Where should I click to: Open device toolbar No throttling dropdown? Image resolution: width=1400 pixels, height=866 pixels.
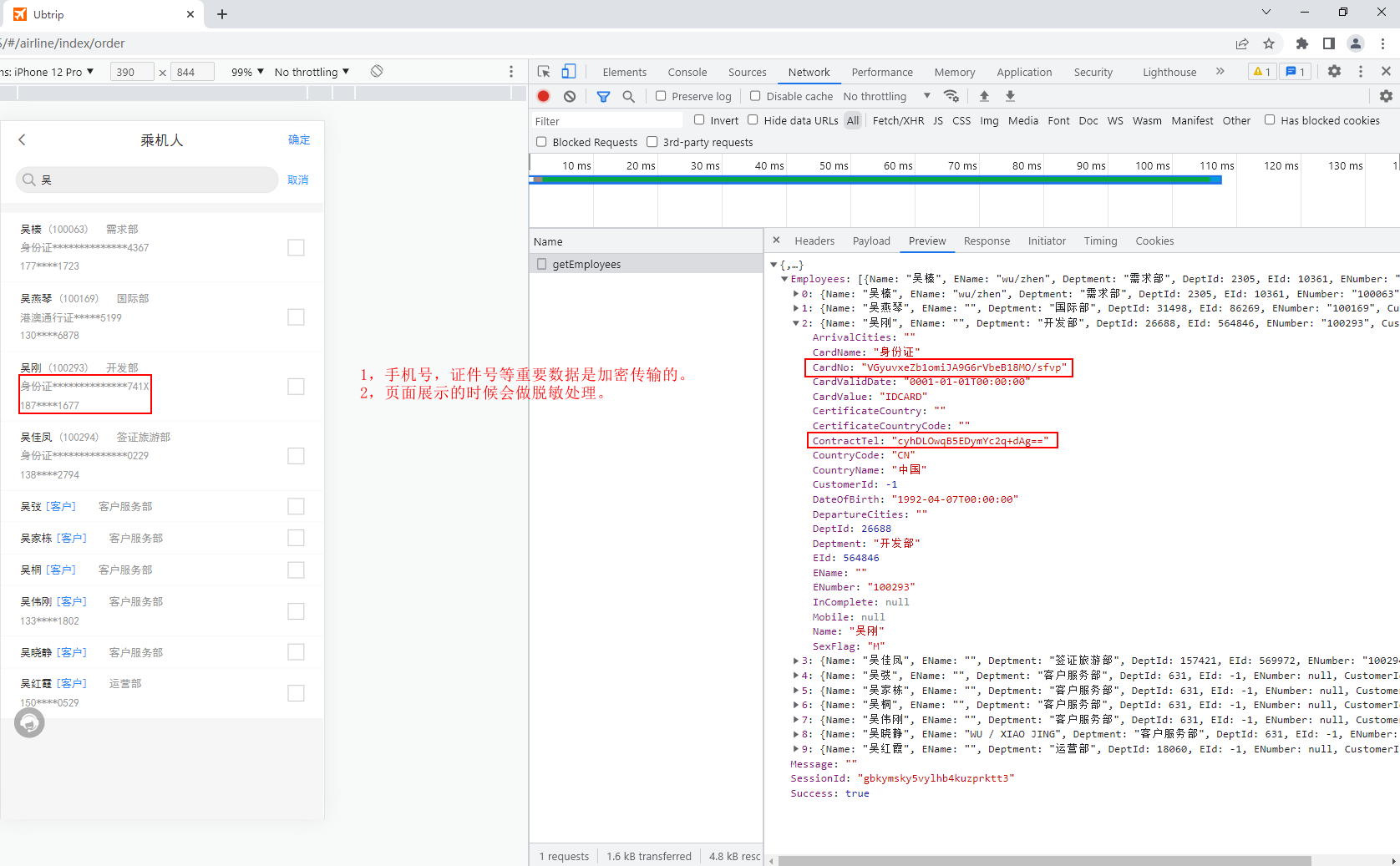coord(312,72)
